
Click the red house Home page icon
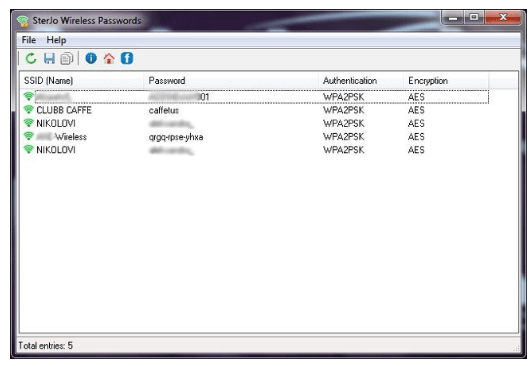(109, 58)
